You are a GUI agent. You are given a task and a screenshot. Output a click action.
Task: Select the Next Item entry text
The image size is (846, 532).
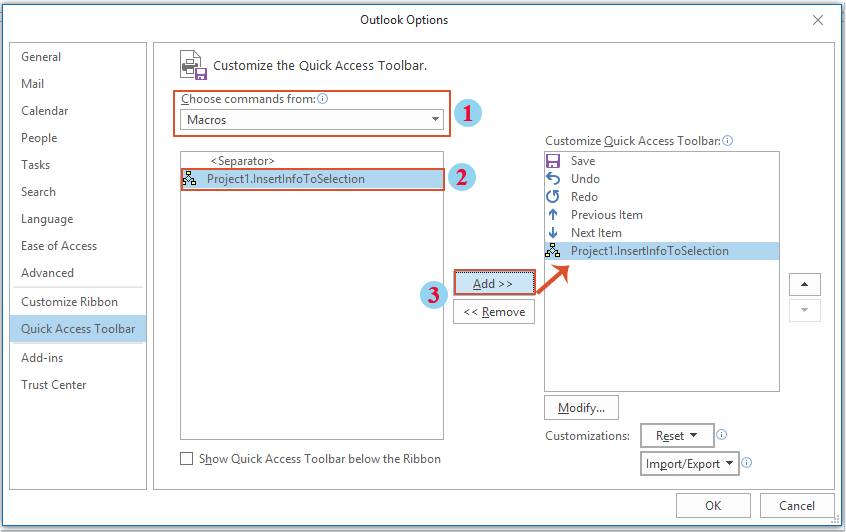pos(596,233)
